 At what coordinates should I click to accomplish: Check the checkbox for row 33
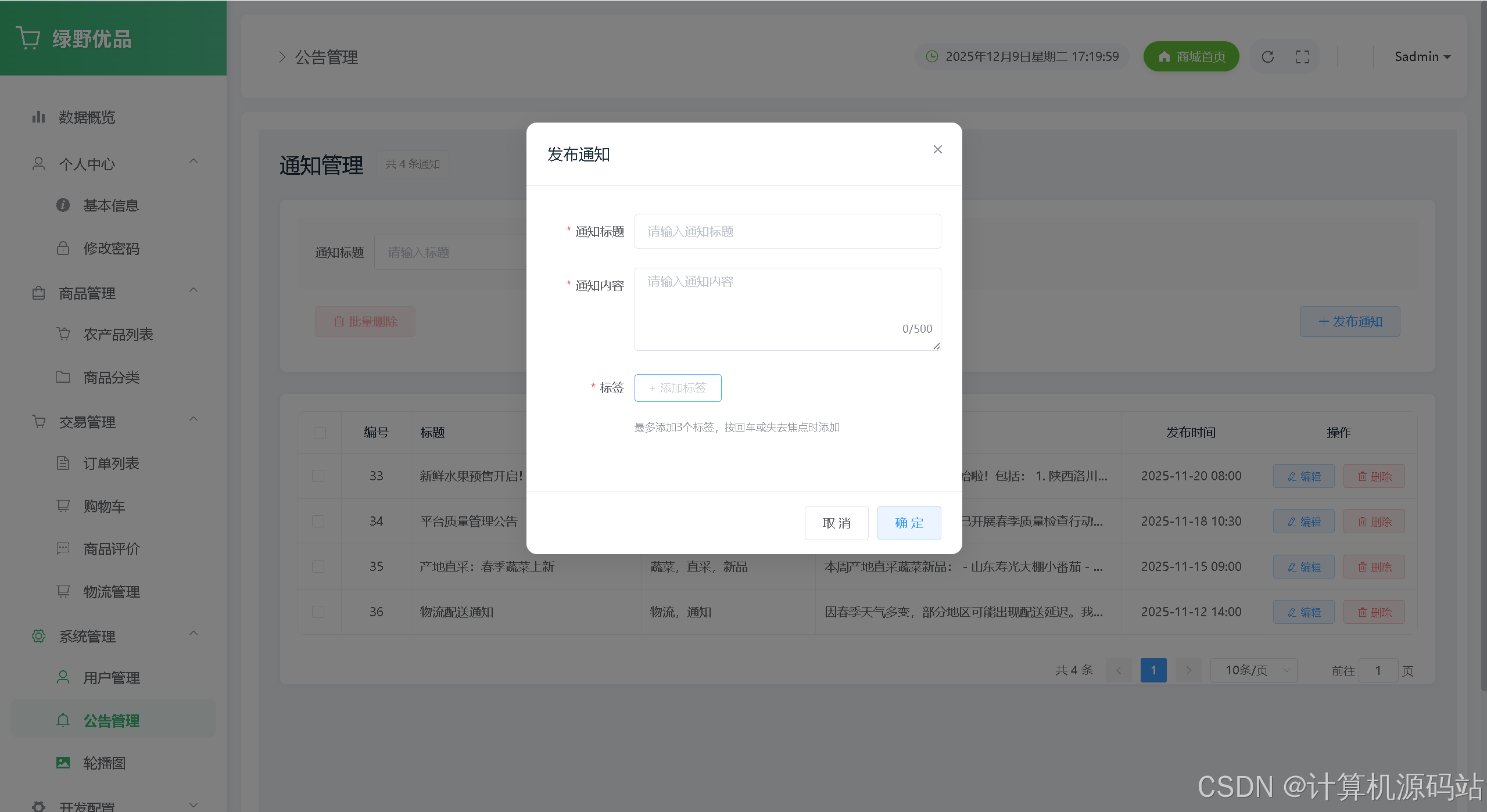tap(318, 476)
